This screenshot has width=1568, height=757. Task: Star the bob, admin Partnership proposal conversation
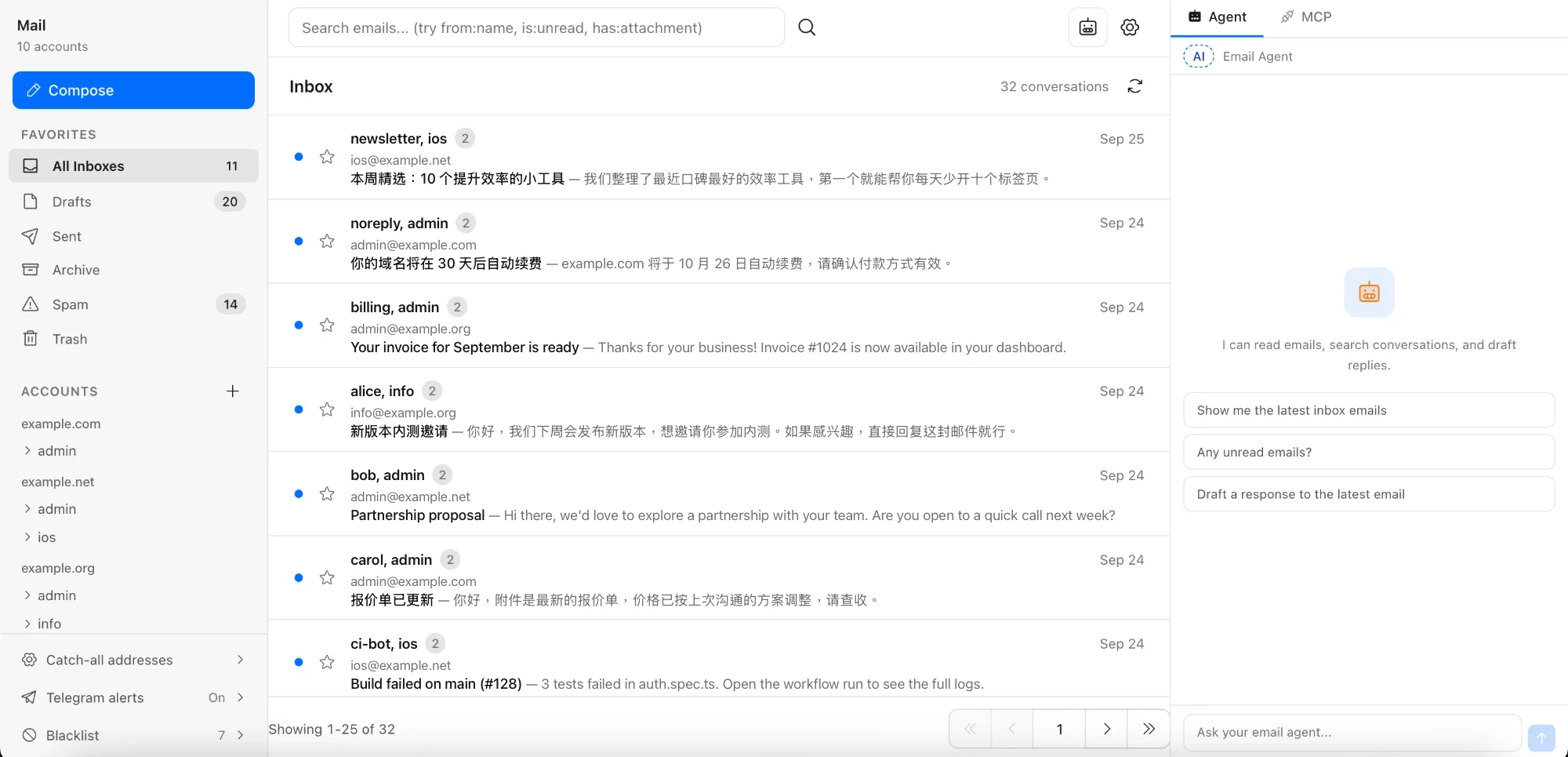click(x=328, y=493)
